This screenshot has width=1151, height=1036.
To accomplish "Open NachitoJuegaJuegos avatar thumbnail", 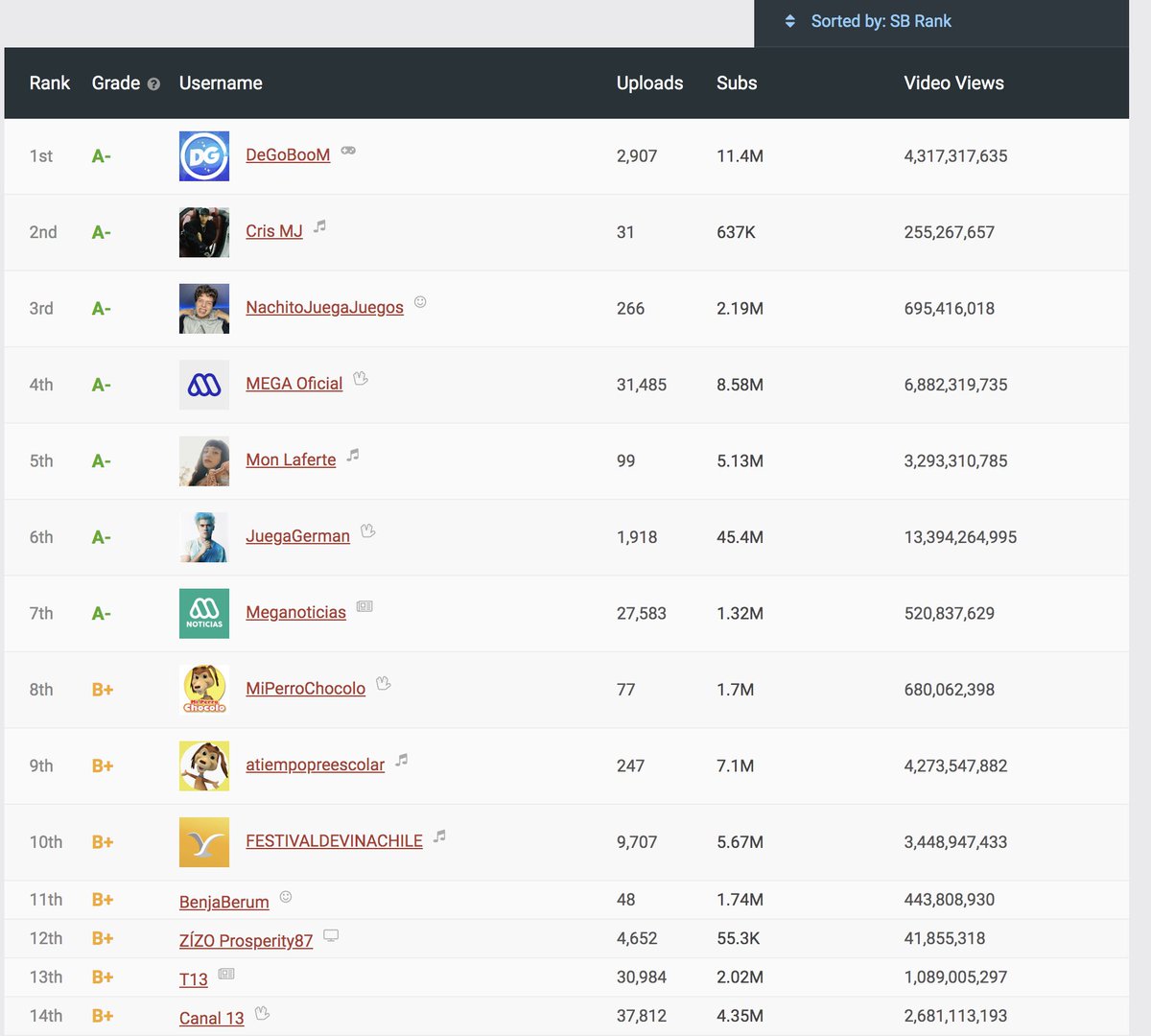I will (x=204, y=309).
